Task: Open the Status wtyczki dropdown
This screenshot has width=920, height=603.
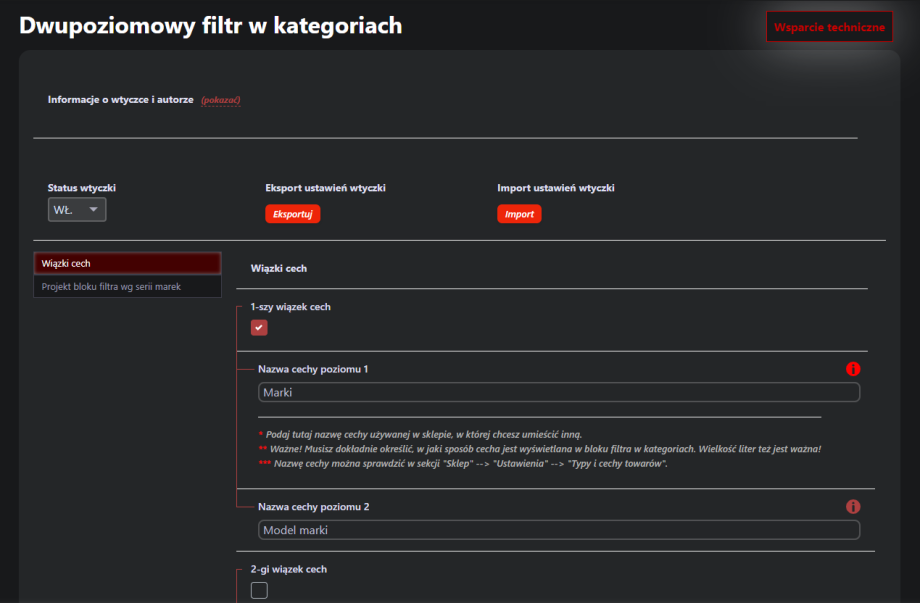Action: point(77,210)
